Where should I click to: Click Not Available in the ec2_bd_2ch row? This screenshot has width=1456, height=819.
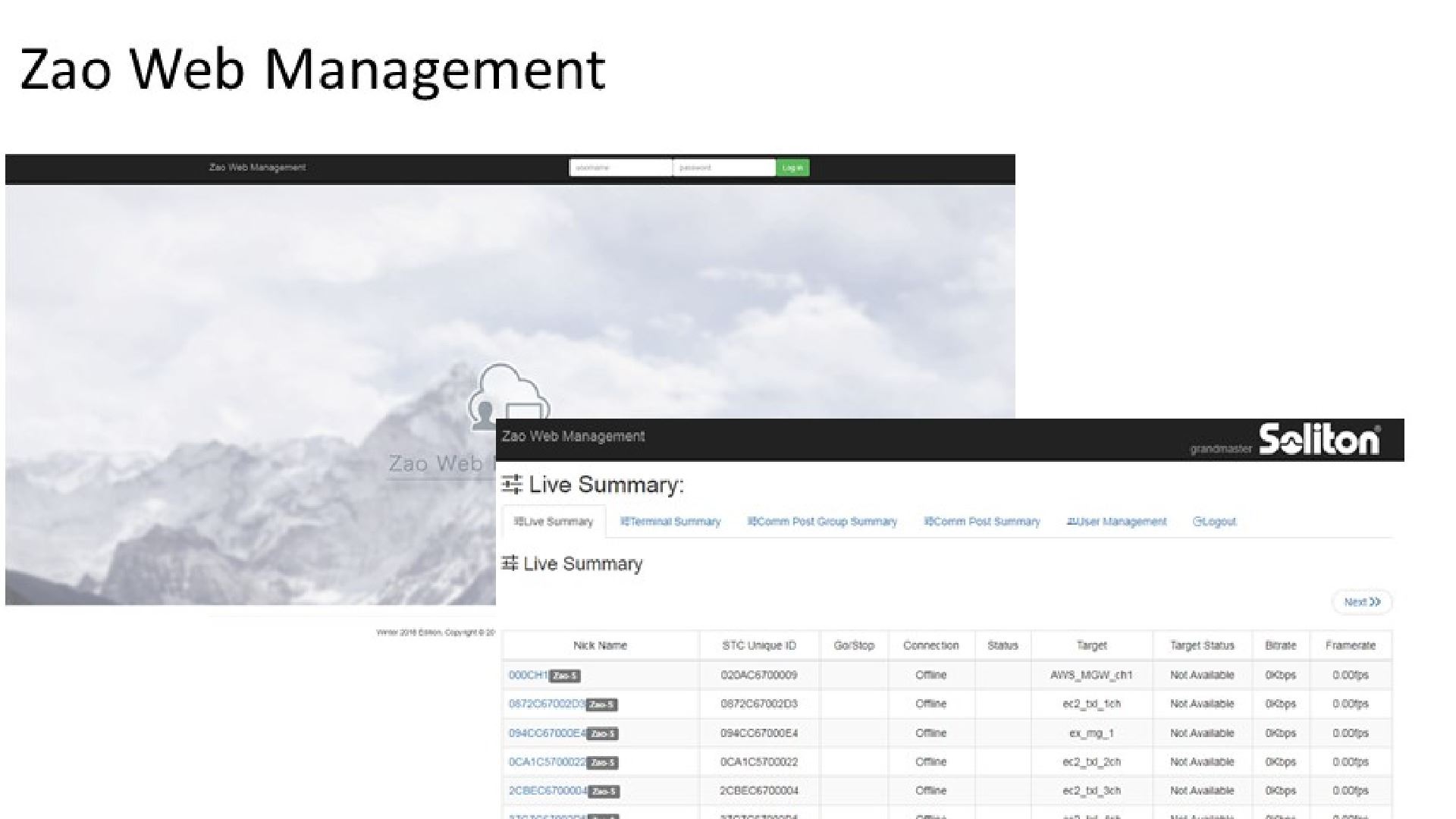coord(1202,761)
